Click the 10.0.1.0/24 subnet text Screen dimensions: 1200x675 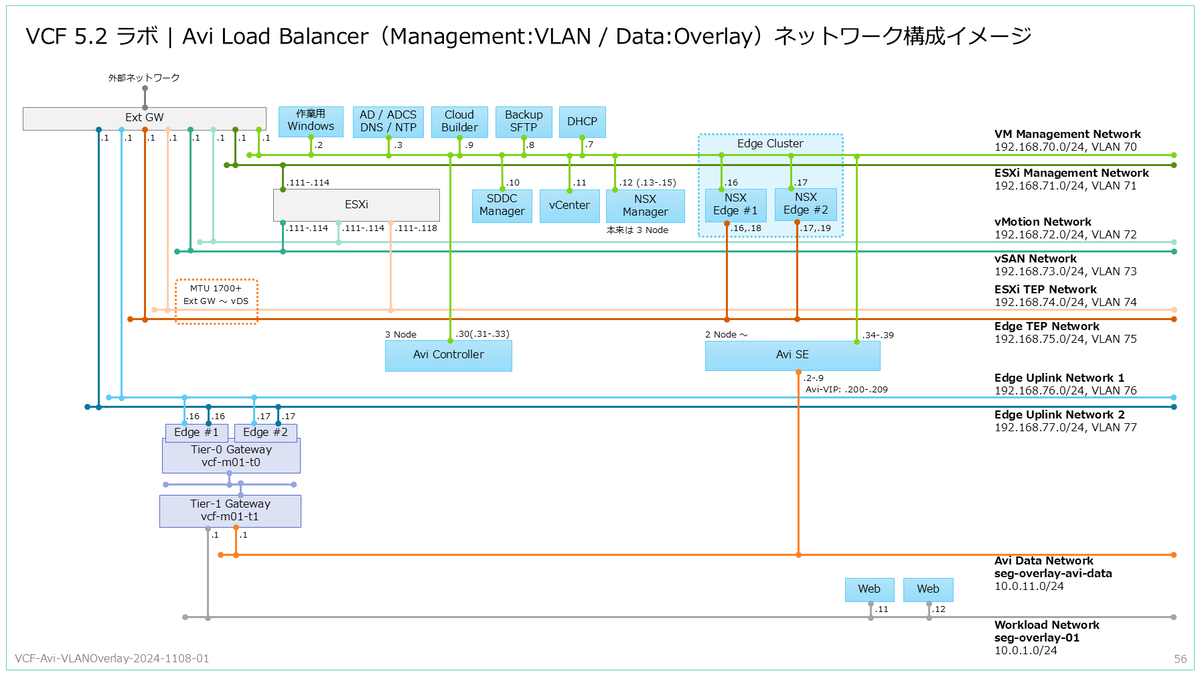coord(1028,650)
